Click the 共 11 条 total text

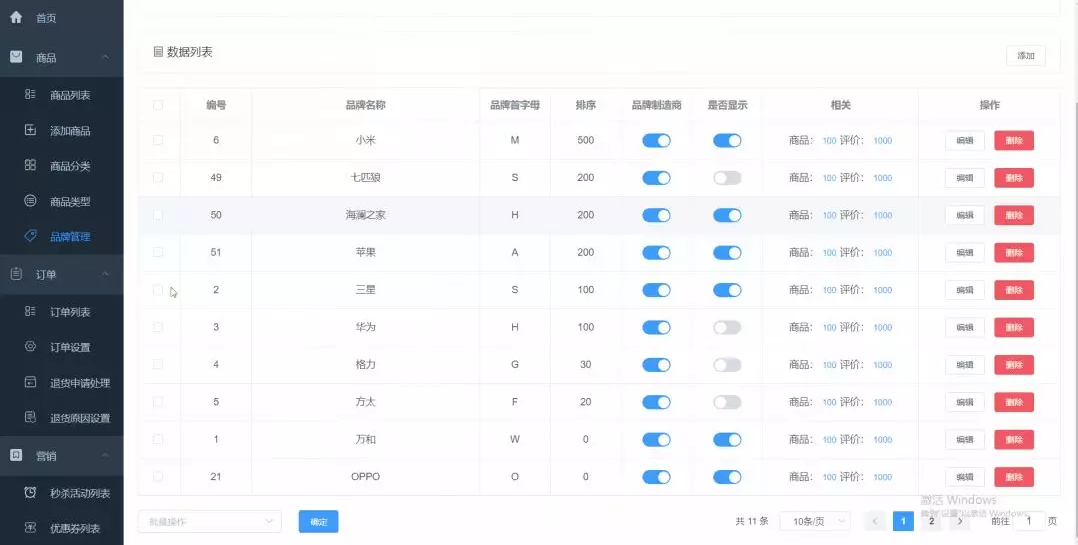coord(751,522)
